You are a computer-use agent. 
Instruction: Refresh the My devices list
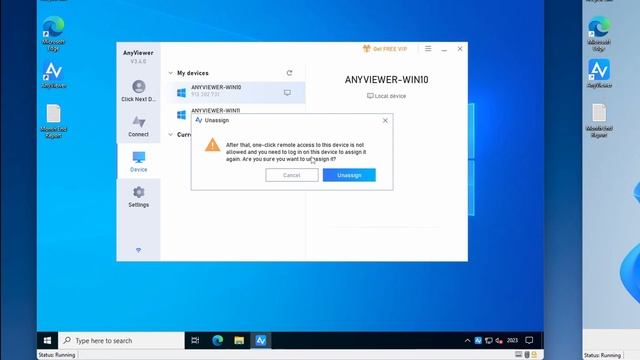tap(289, 73)
